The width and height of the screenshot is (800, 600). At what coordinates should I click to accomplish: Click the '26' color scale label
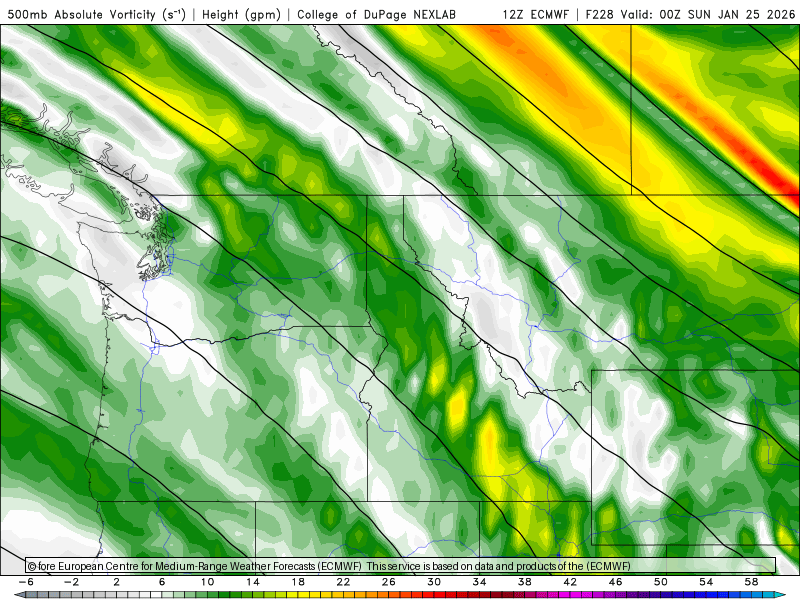click(389, 582)
